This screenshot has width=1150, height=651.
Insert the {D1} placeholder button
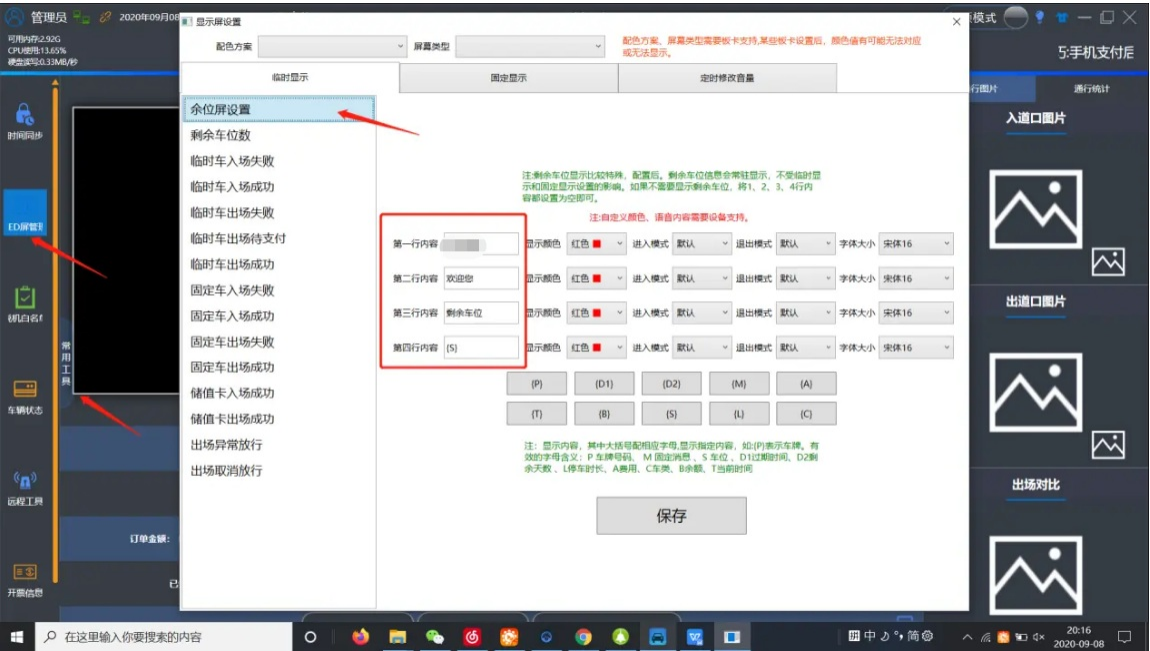point(604,383)
